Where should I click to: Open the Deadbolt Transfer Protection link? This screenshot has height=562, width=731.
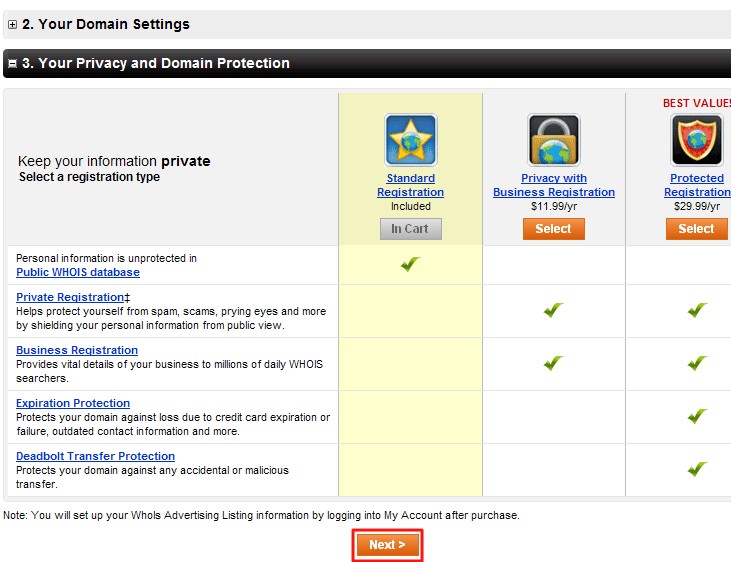[x=95, y=456]
